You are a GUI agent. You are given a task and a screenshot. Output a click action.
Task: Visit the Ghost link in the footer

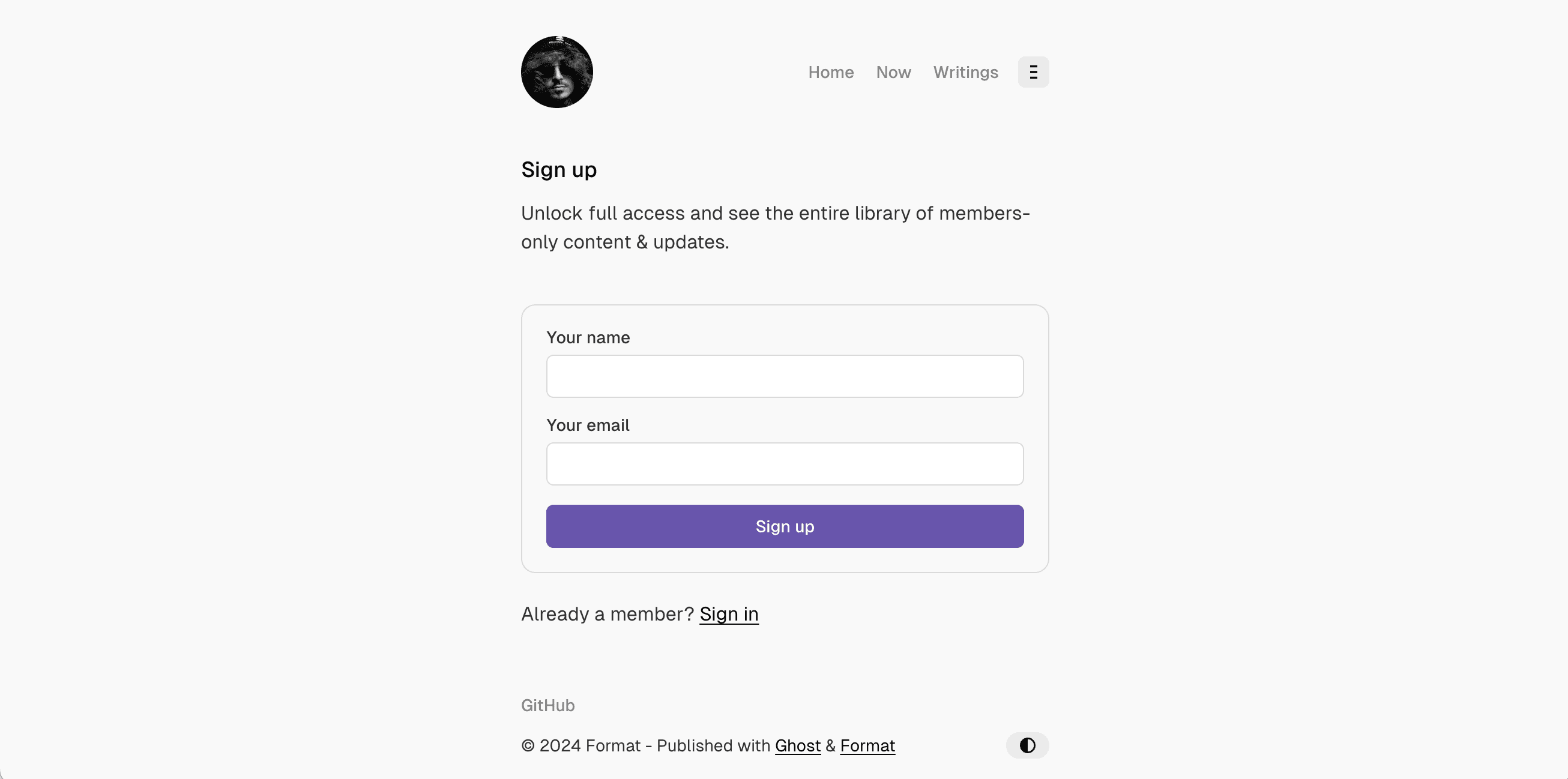point(797,745)
